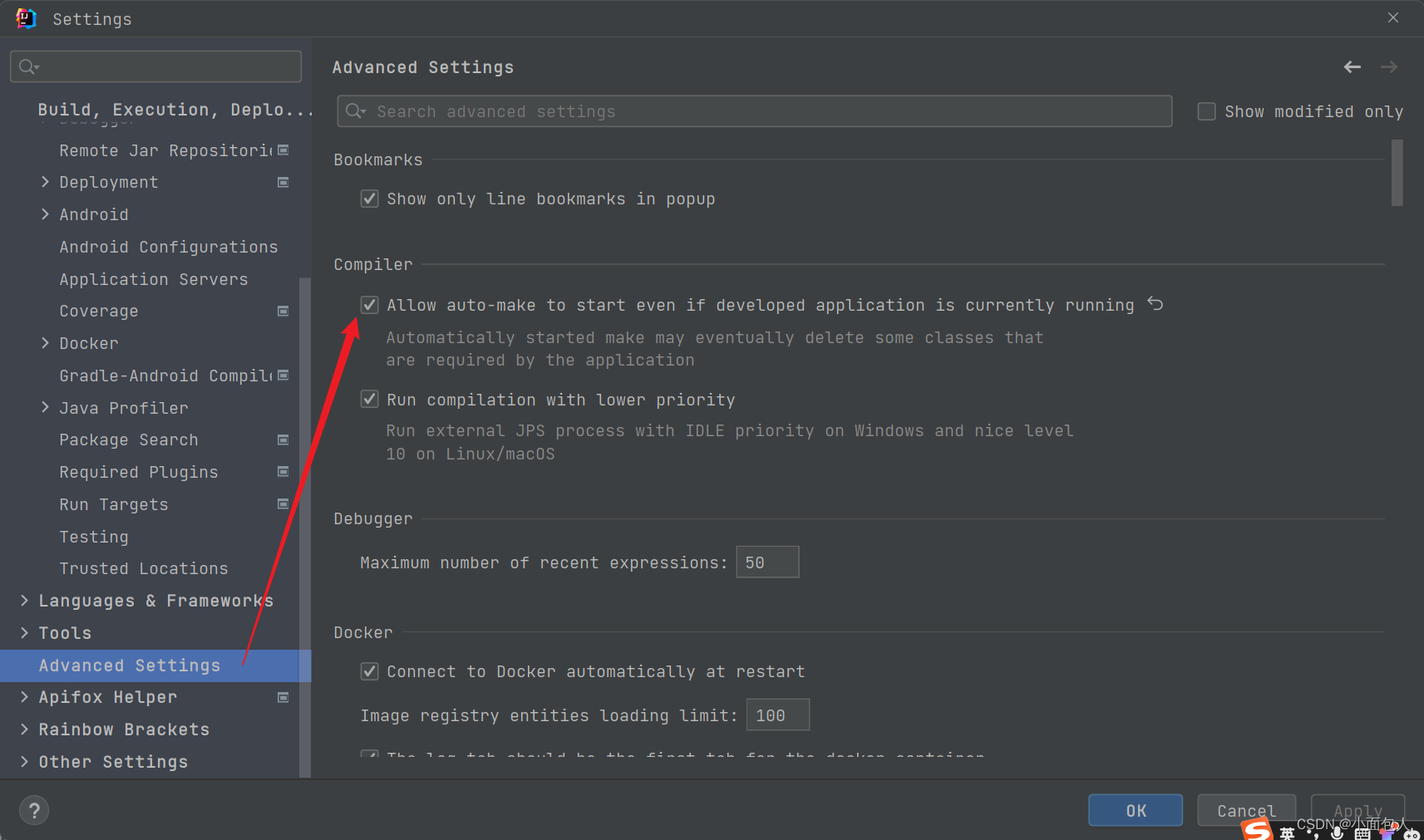Select Package Search in settings tree

pos(129,440)
